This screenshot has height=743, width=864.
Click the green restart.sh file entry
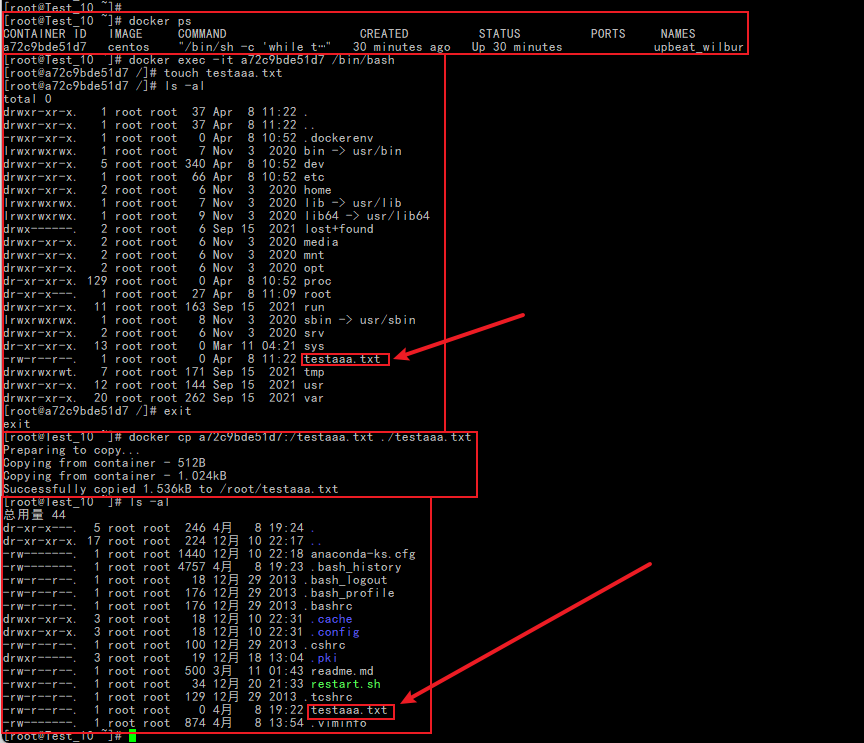[345, 684]
